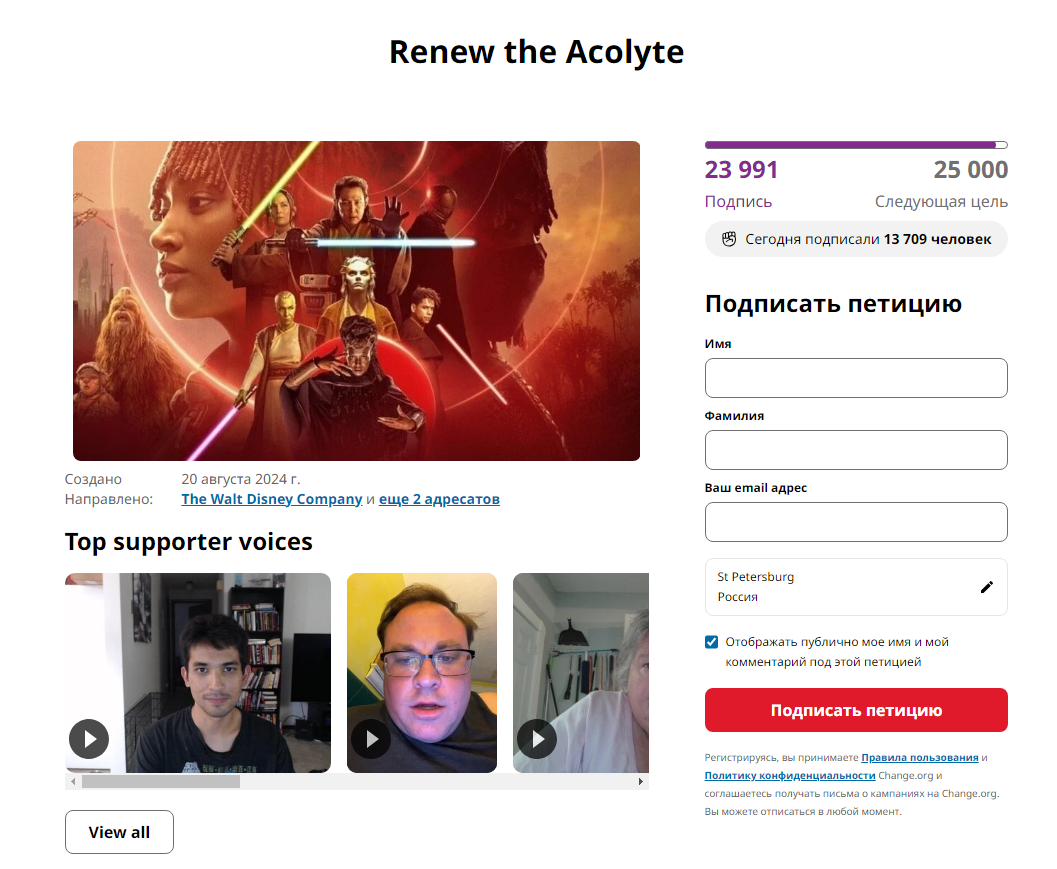Screen dimensions: 1057x869
Task: Open The Walt Disney Company link
Action: point(272,499)
